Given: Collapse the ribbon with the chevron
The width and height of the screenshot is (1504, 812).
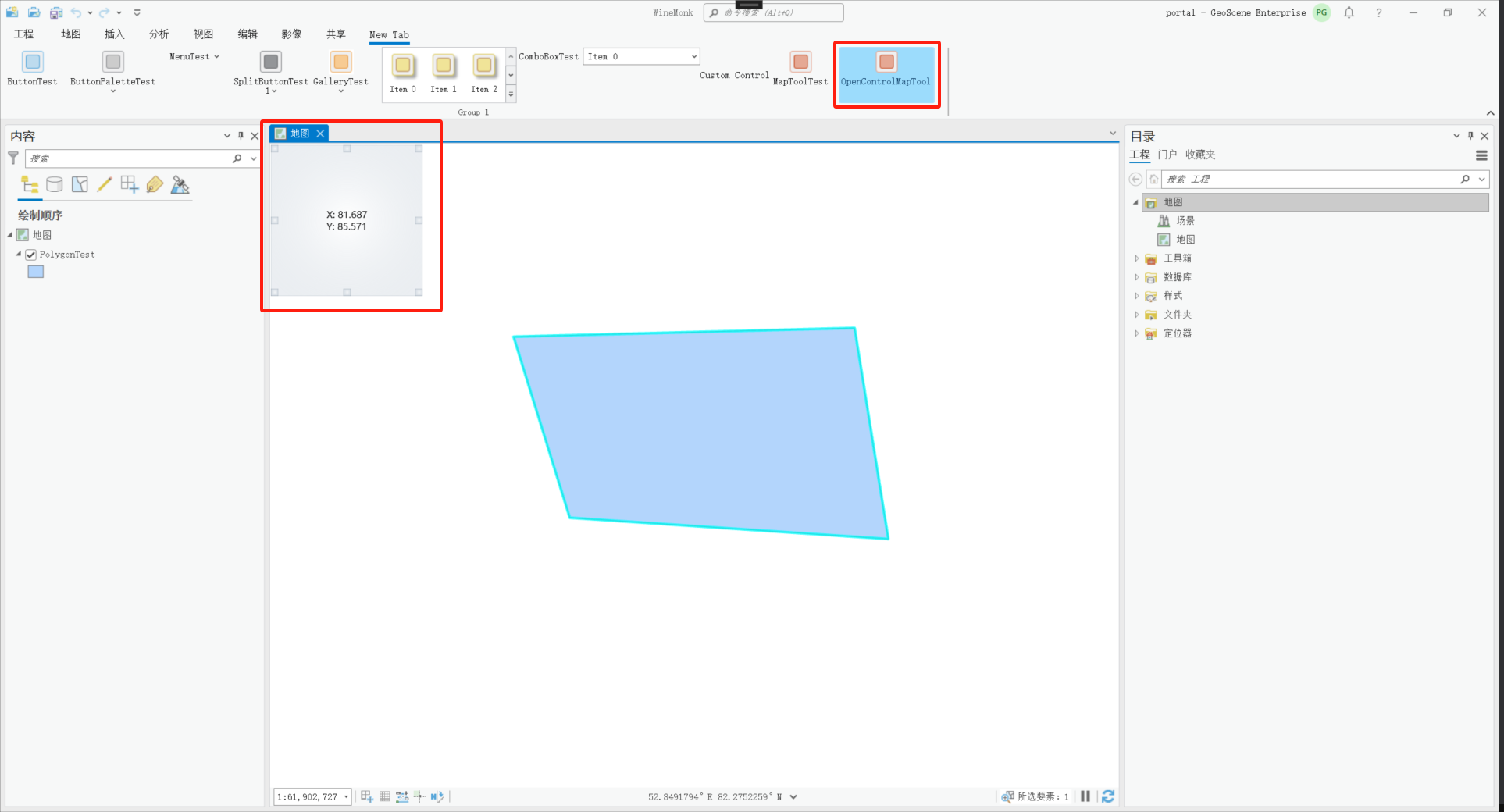Looking at the screenshot, I should tap(1491, 113).
